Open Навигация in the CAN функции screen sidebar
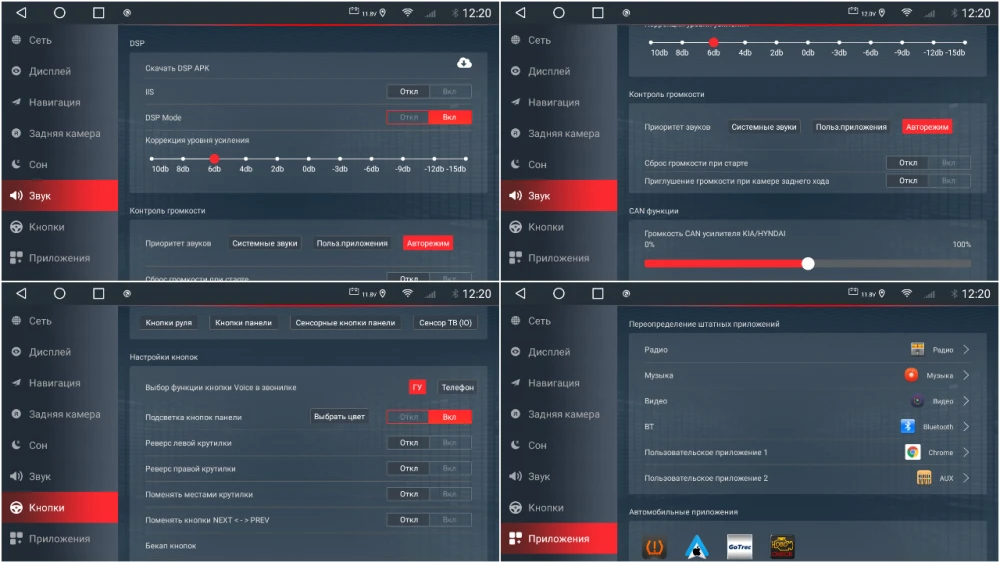The height and width of the screenshot is (562, 1000). click(559, 102)
